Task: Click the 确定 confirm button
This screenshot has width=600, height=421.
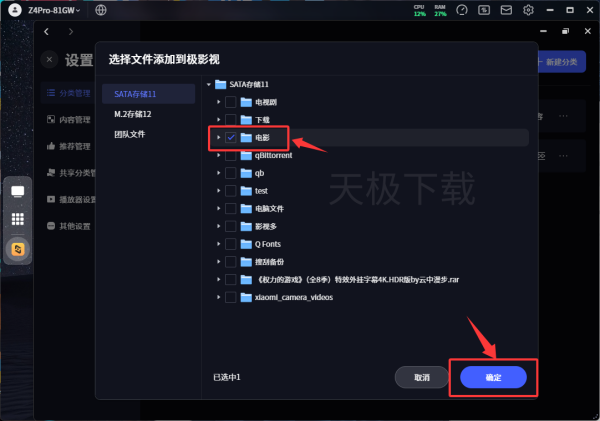Action: coord(493,377)
